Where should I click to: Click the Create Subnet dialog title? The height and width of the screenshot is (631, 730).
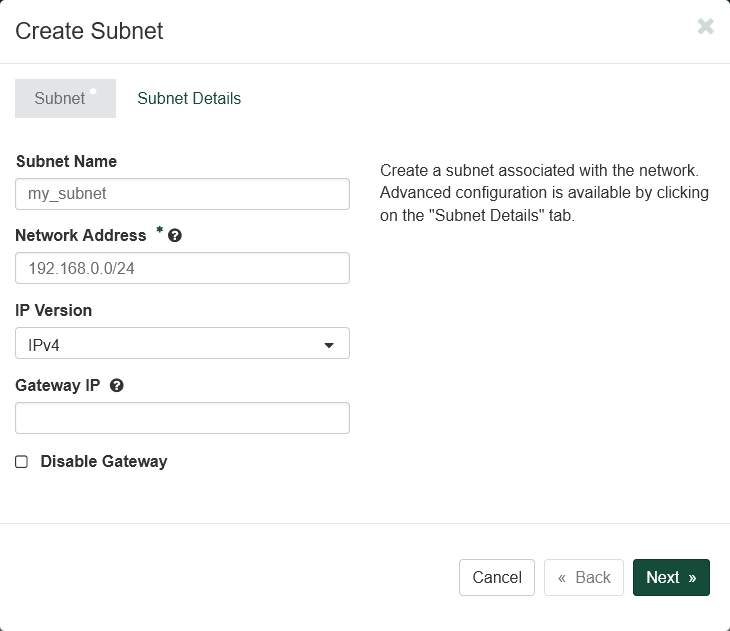(89, 31)
